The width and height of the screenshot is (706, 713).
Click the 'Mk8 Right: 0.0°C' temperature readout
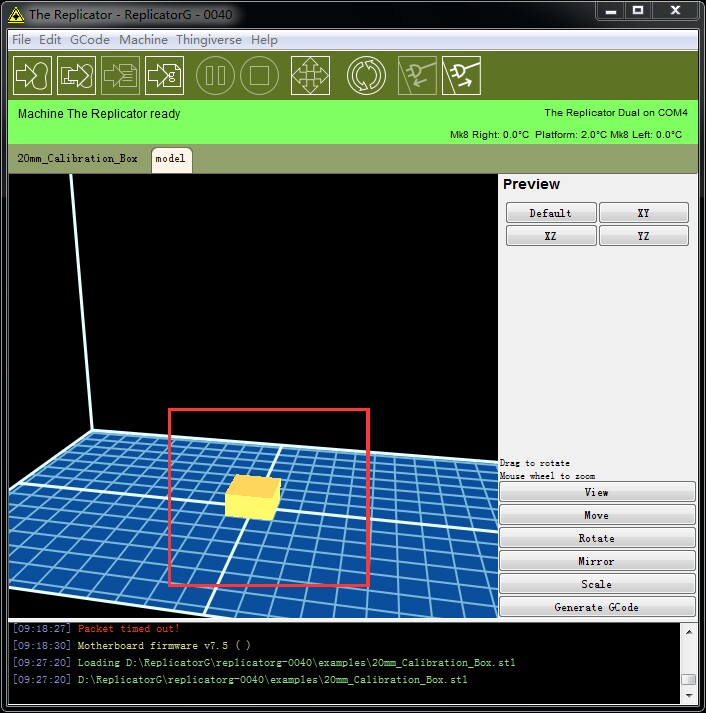click(x=490, y=135)
